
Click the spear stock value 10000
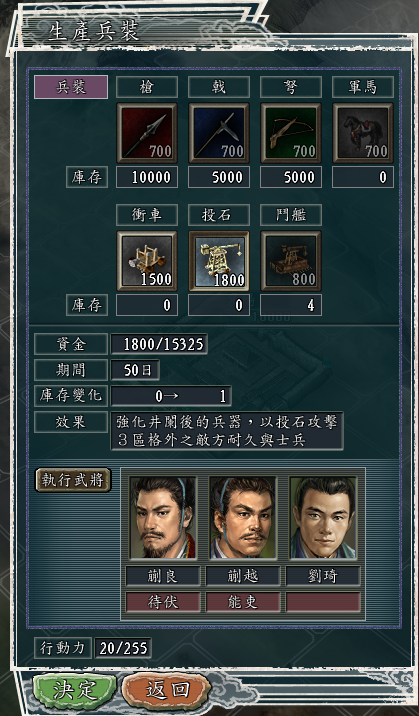147,177
